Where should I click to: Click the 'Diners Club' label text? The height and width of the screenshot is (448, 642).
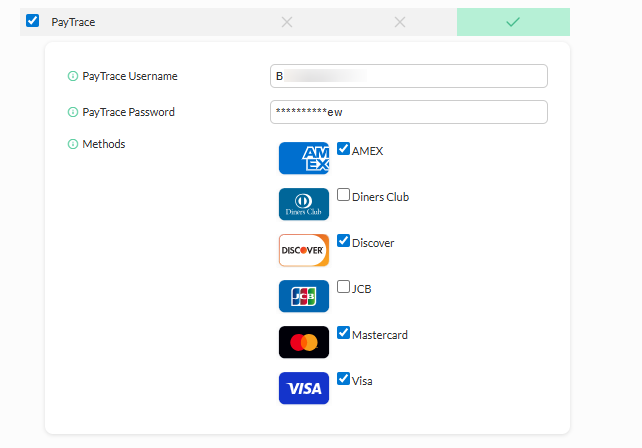380,197
